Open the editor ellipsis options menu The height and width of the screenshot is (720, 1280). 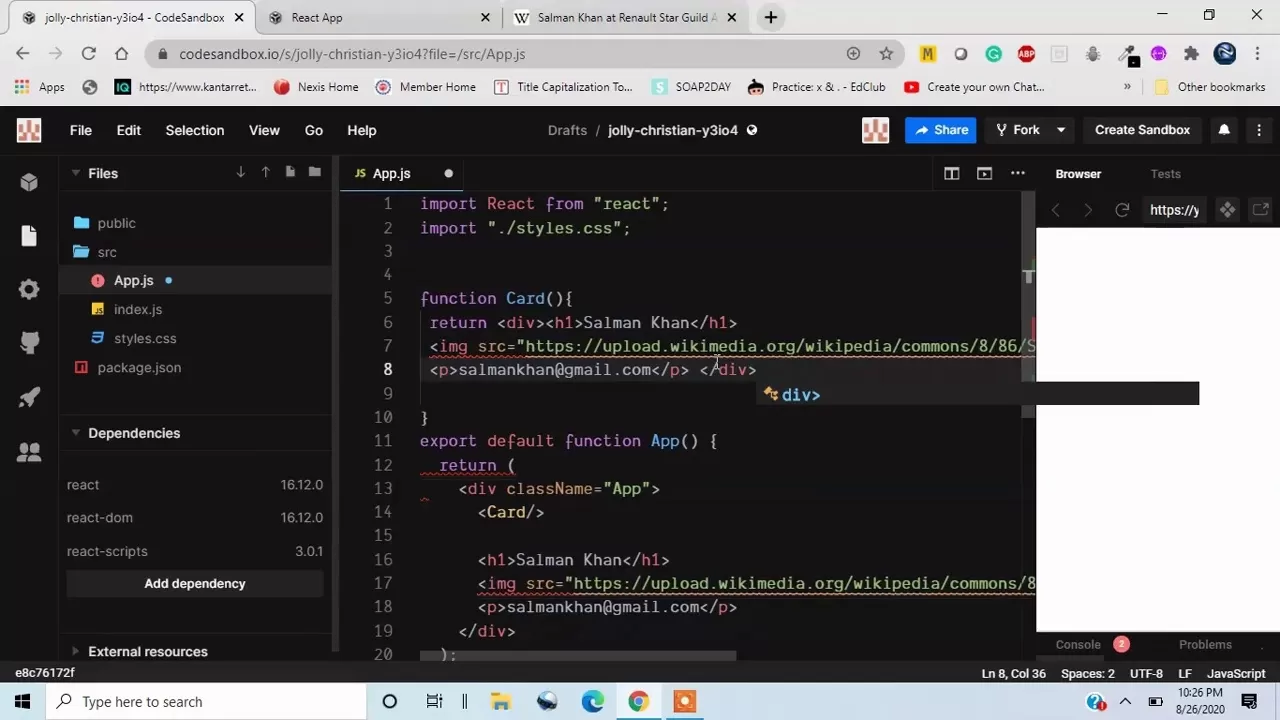(x=1017, y=173)
